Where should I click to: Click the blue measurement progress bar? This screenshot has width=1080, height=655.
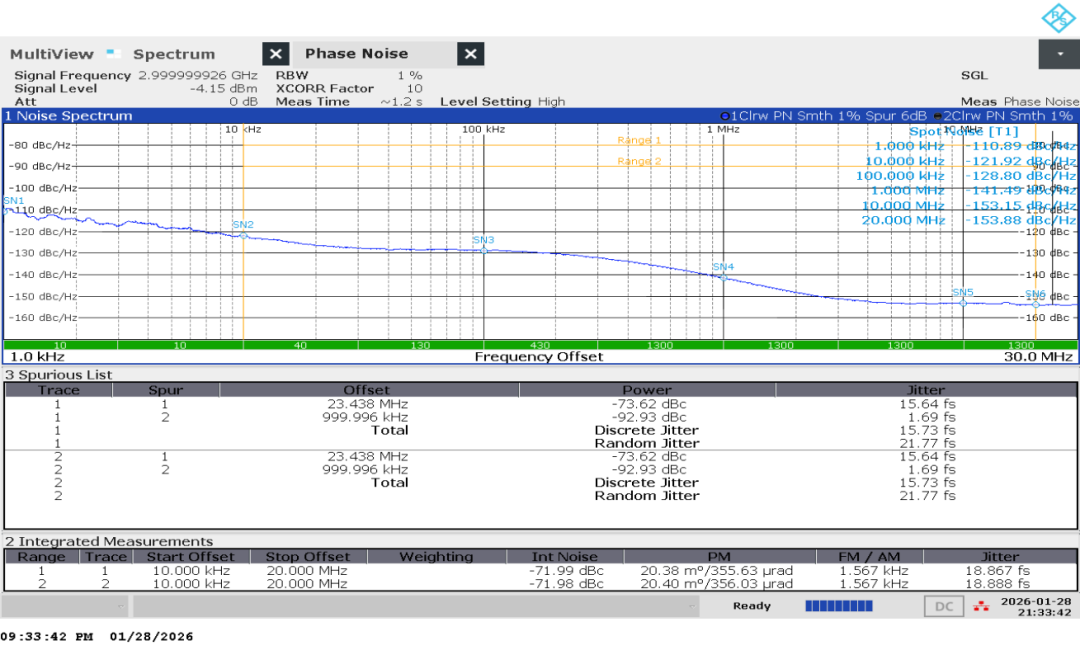click(x=839, y=606)
